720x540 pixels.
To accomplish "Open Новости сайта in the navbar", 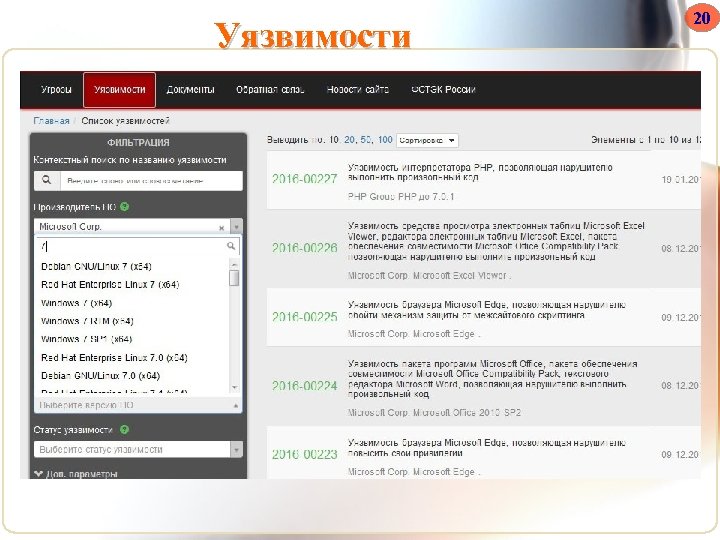I will [x=358, y=90].
